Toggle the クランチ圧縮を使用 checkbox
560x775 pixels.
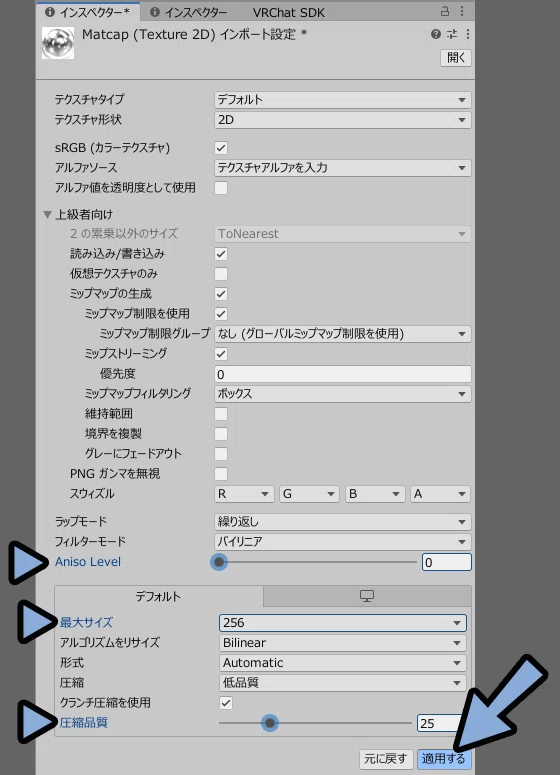226,703
